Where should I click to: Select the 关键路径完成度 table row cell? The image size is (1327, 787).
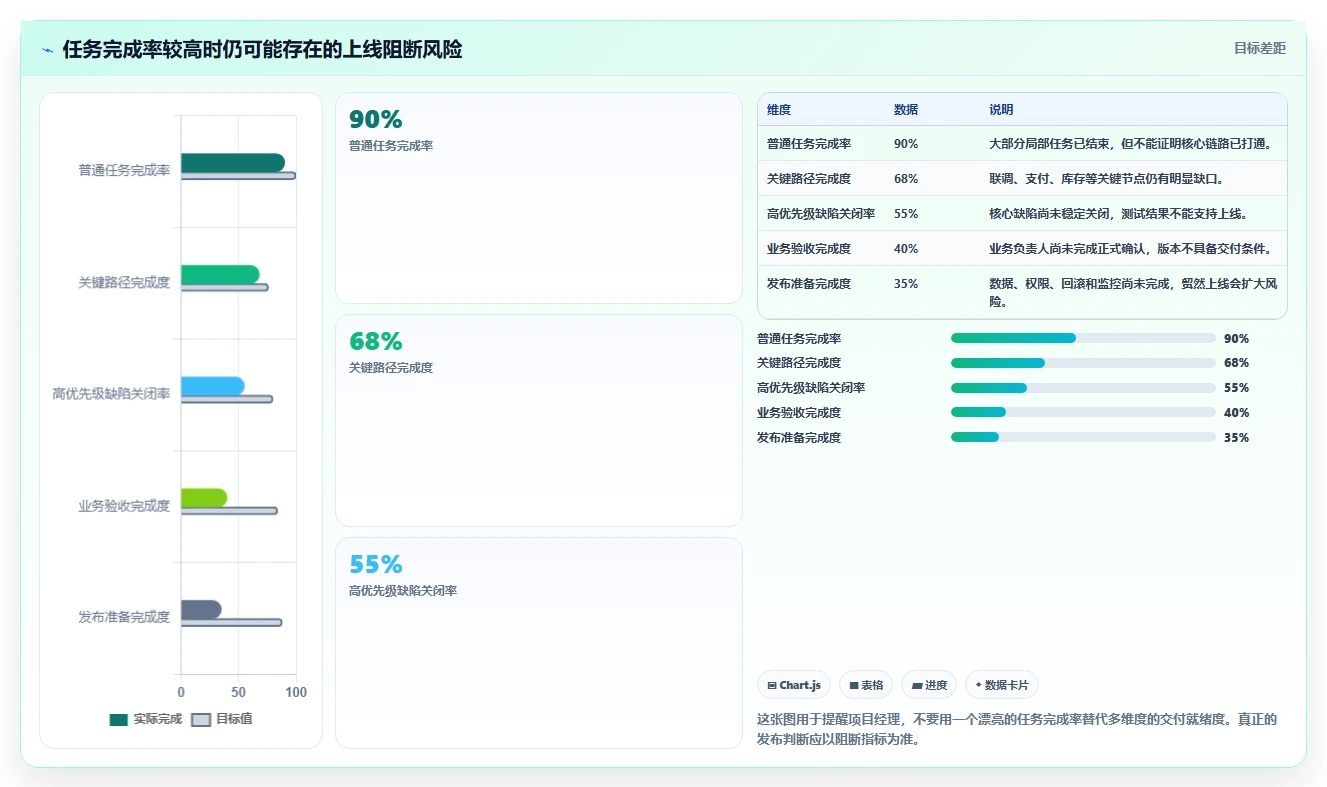809,179
